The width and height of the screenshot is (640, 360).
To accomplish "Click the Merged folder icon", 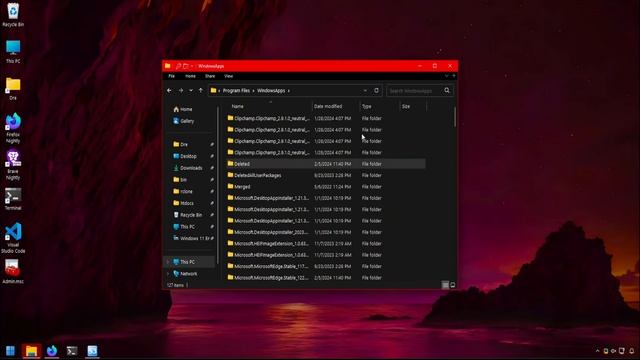I will [230, 187].
